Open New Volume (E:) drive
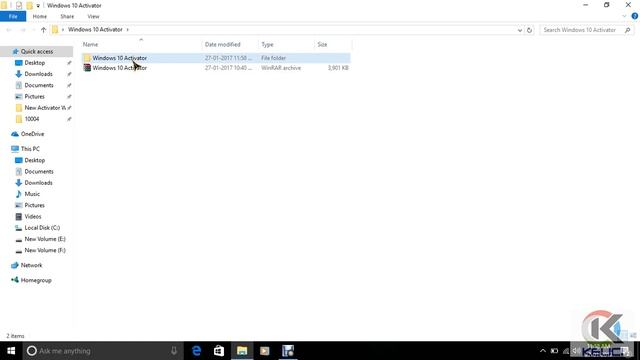Viewport: 640px width, 360px height. coord(45,239)
